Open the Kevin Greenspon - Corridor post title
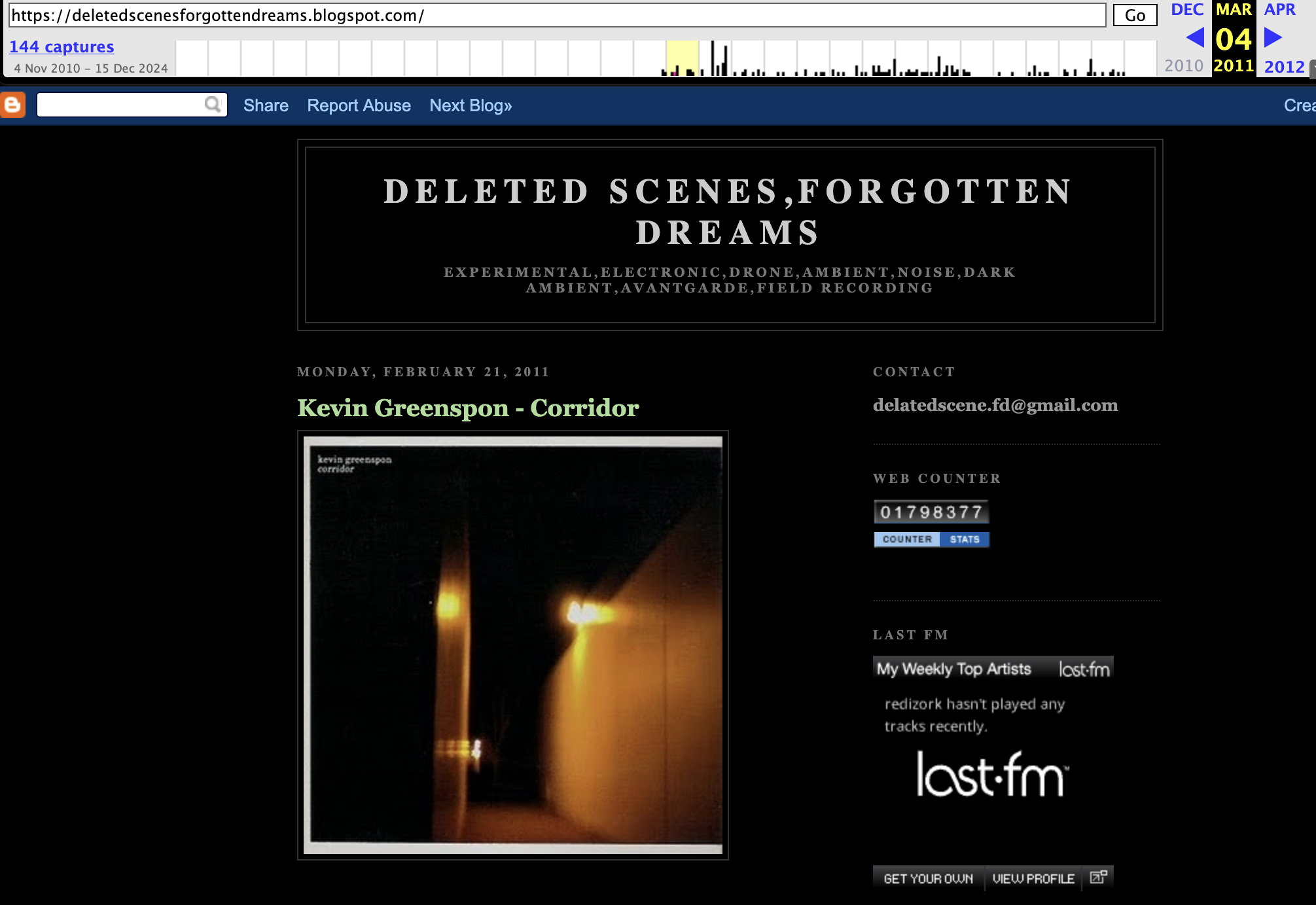The width and height of the screenshot is (1316, 905). pos(468,408)
